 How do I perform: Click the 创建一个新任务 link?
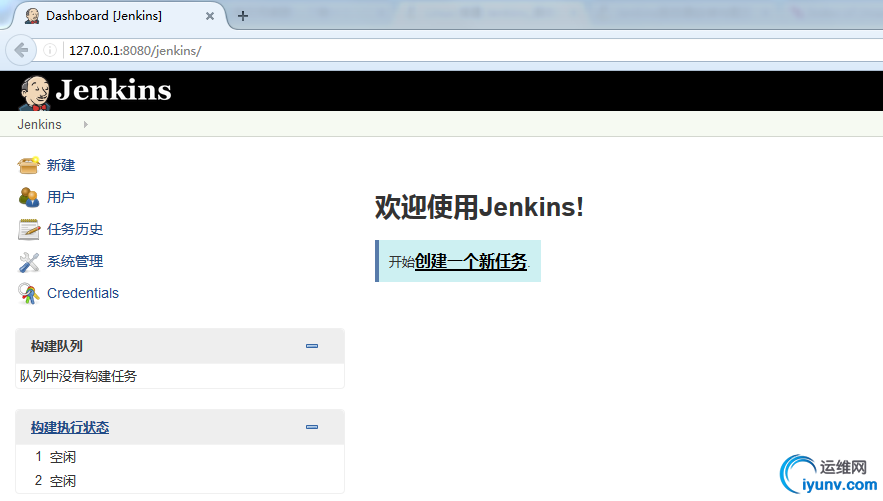pos(471,261)
